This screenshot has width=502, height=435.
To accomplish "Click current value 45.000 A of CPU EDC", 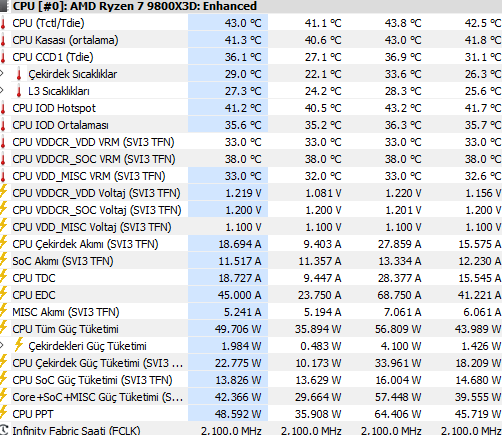I will point(239,295).
